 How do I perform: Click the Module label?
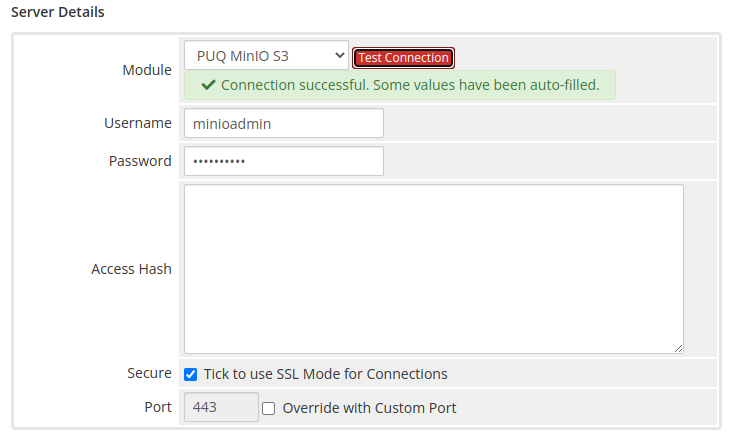[x=147, y=70]
